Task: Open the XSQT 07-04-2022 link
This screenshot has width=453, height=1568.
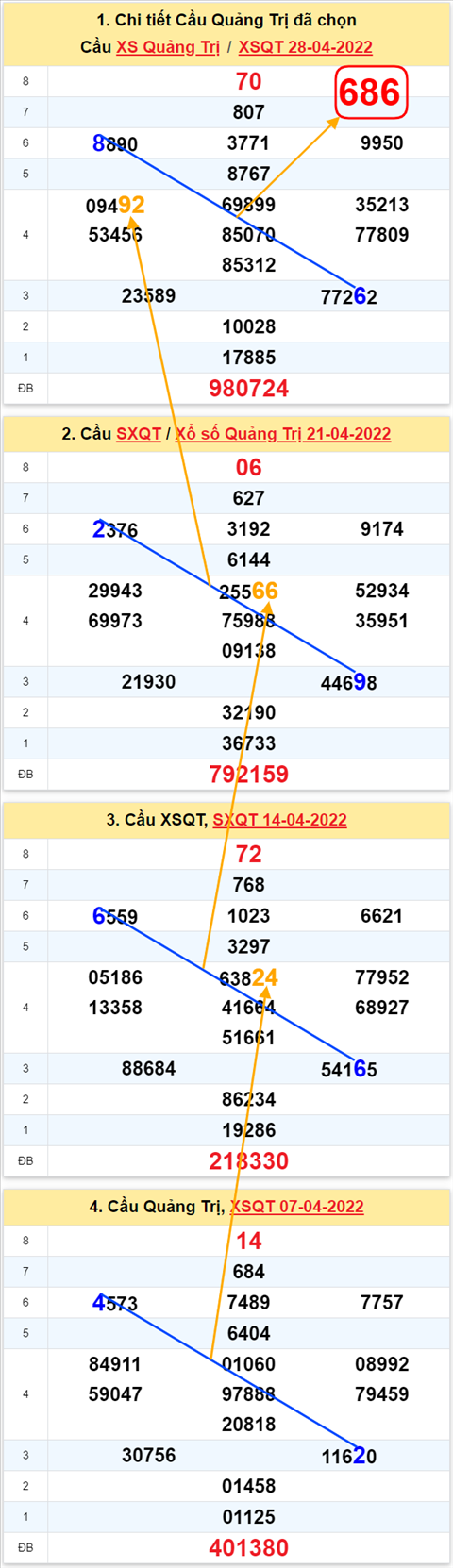Action: pos(296,1207)
